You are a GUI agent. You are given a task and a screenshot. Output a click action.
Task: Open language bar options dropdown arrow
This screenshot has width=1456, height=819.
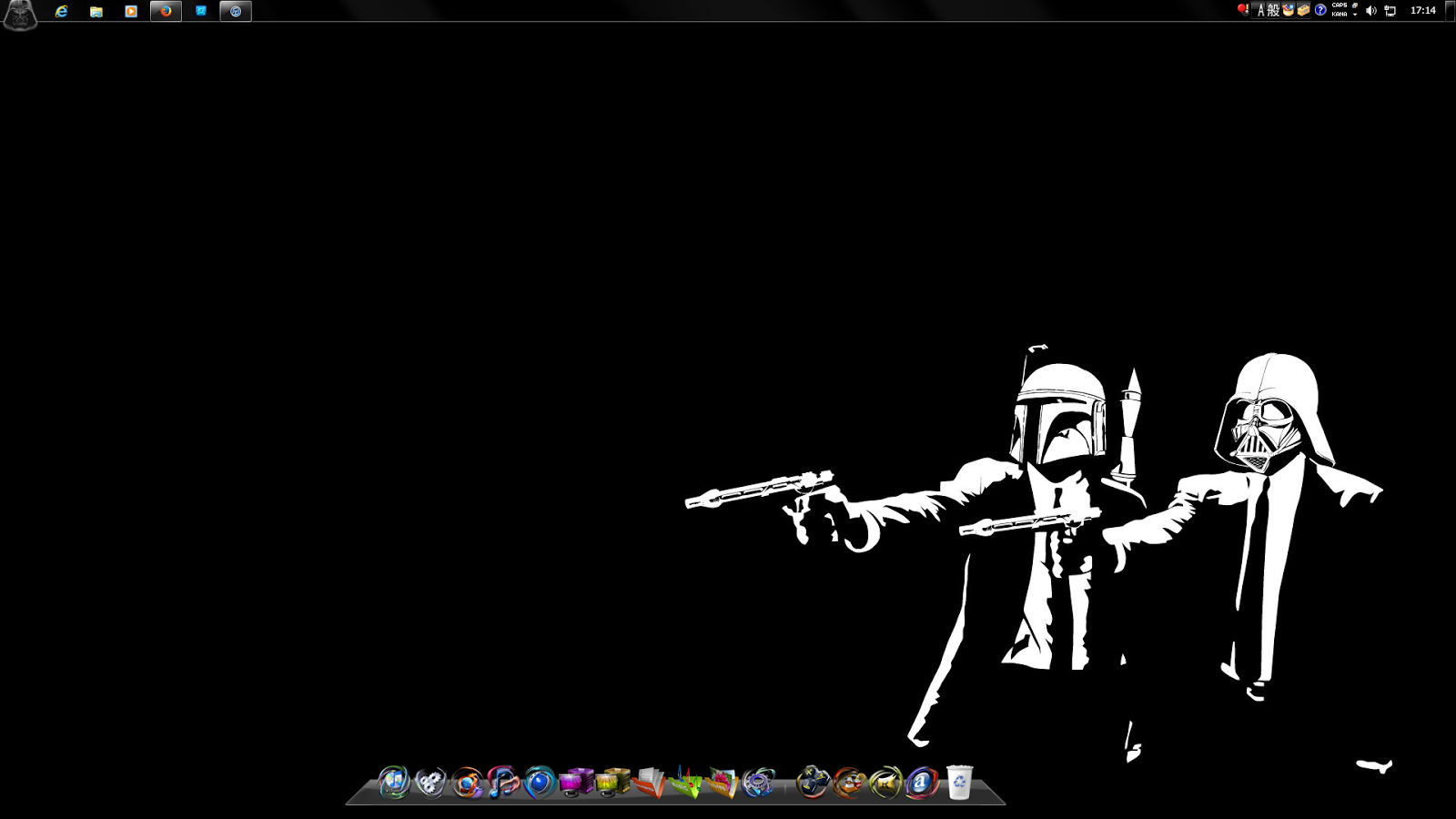click(x=1355, y=15)
